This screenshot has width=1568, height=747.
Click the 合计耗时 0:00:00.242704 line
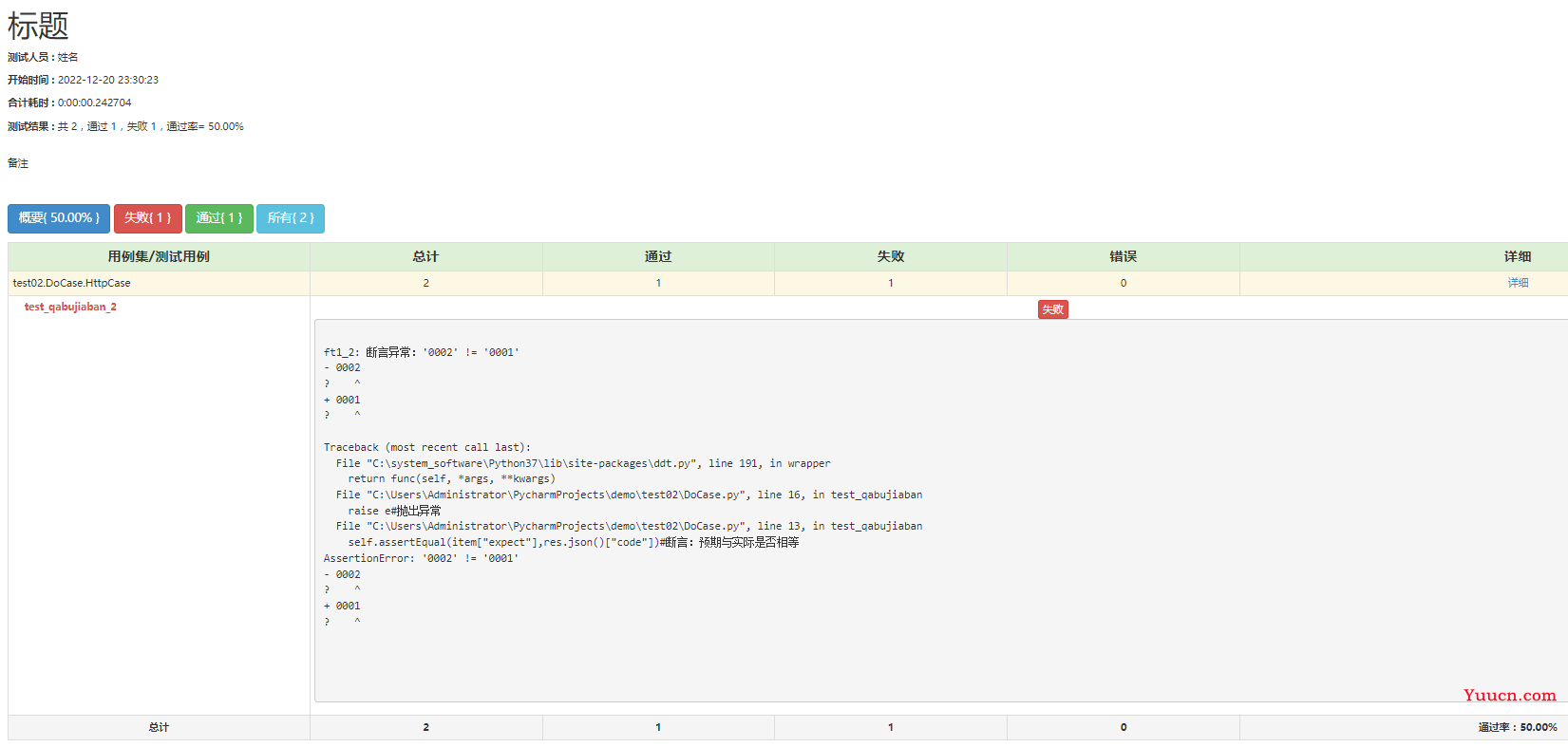[69, 103]
